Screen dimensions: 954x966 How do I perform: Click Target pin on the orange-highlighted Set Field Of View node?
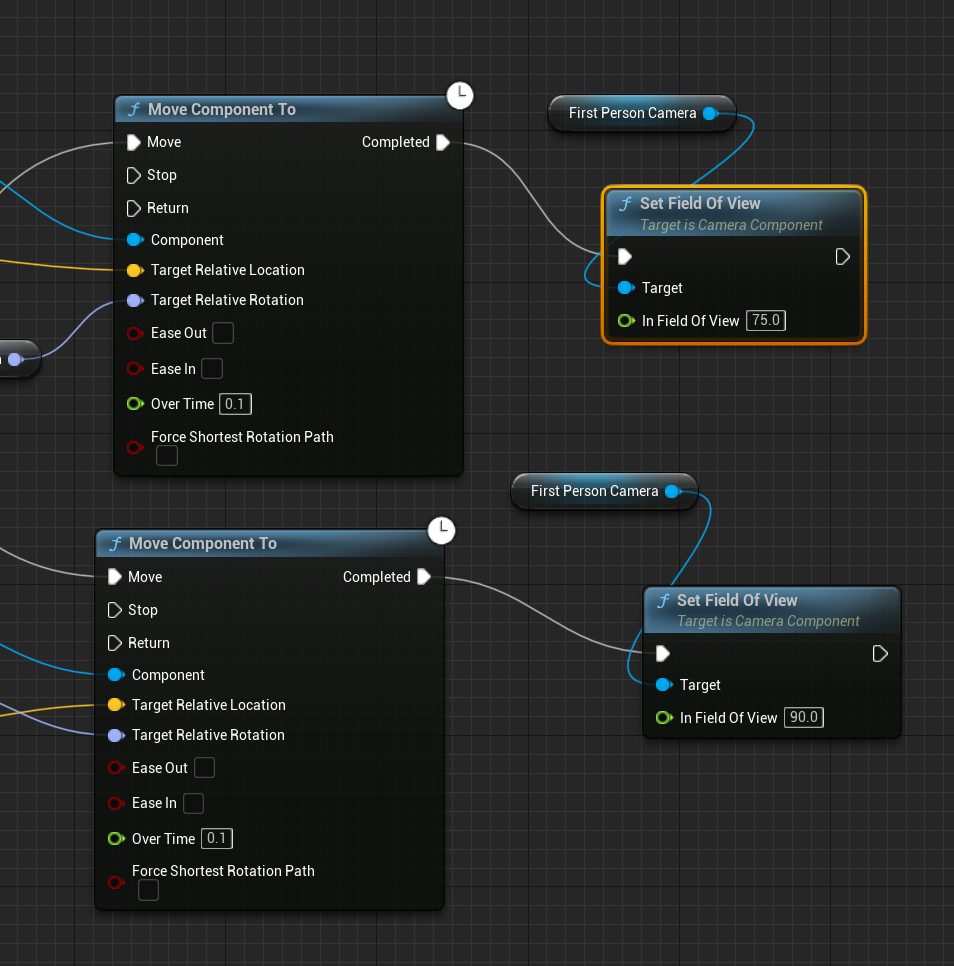[x=626, y=288]
